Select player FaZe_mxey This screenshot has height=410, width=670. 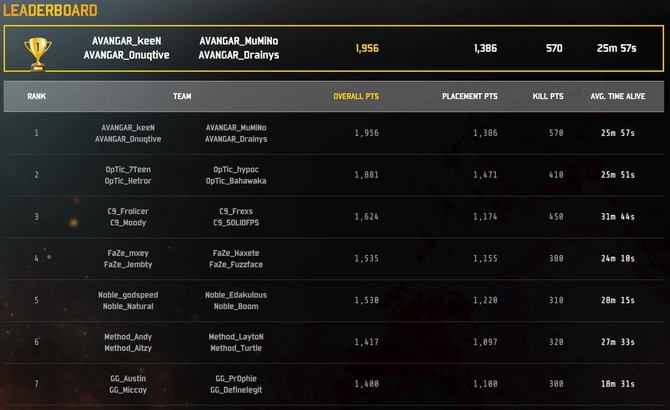click(x=129, y=253)
